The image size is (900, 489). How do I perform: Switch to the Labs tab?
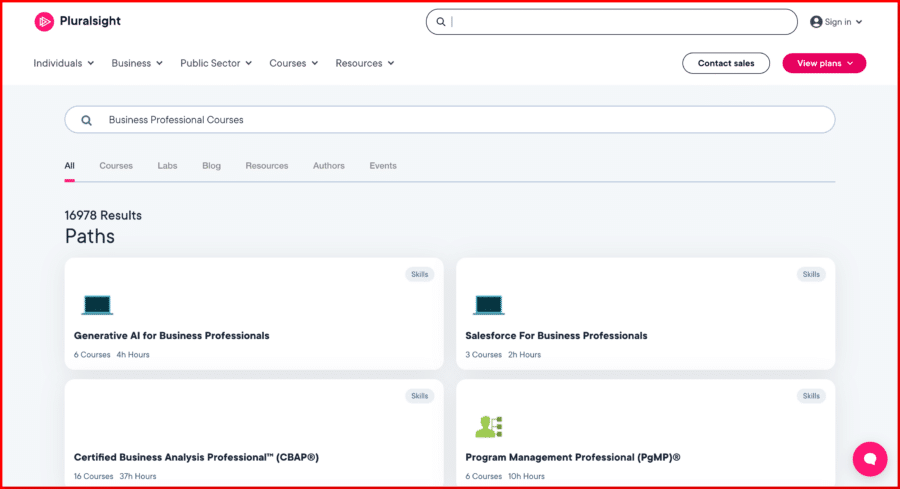167,166
